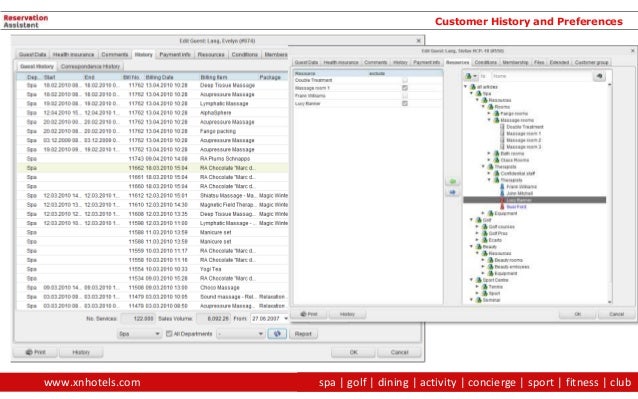Click the Tennis folder icon
The width and height of the screenshot is (638, 399).
(485, 287)
